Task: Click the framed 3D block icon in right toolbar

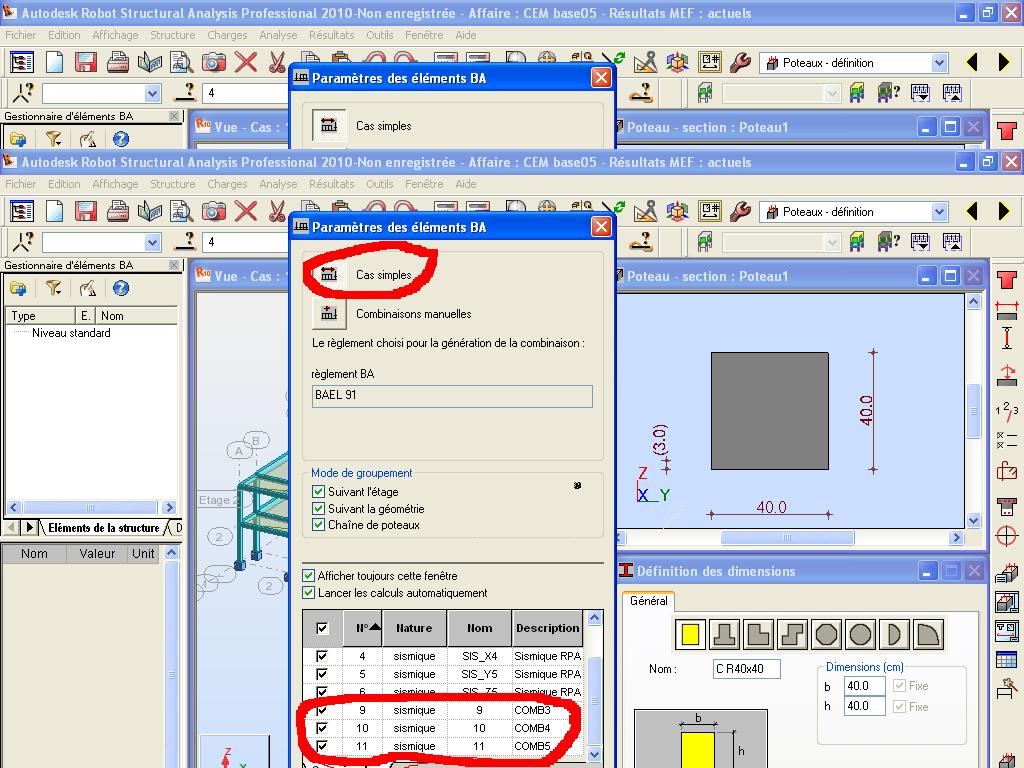Action: pyautogui.click(x=1007, y=602)
